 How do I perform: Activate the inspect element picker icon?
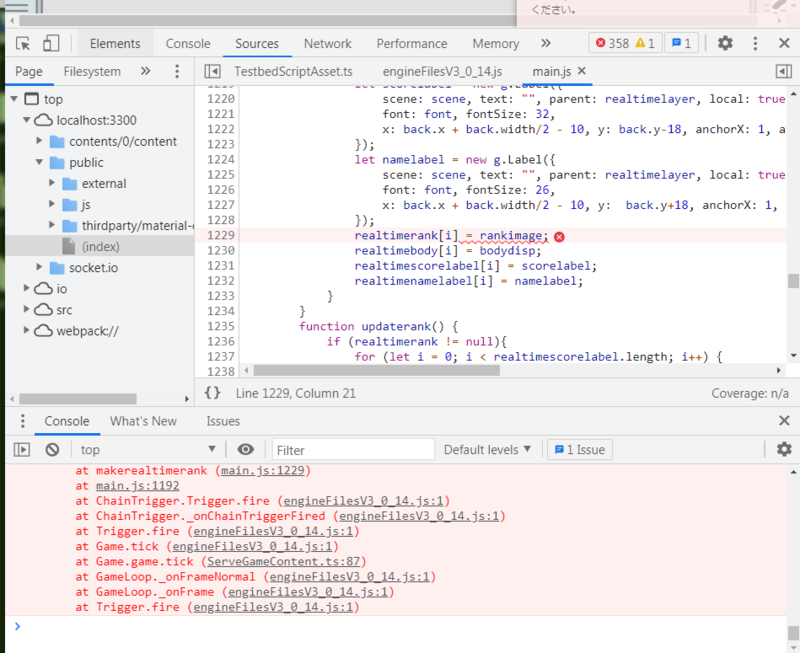23,43
